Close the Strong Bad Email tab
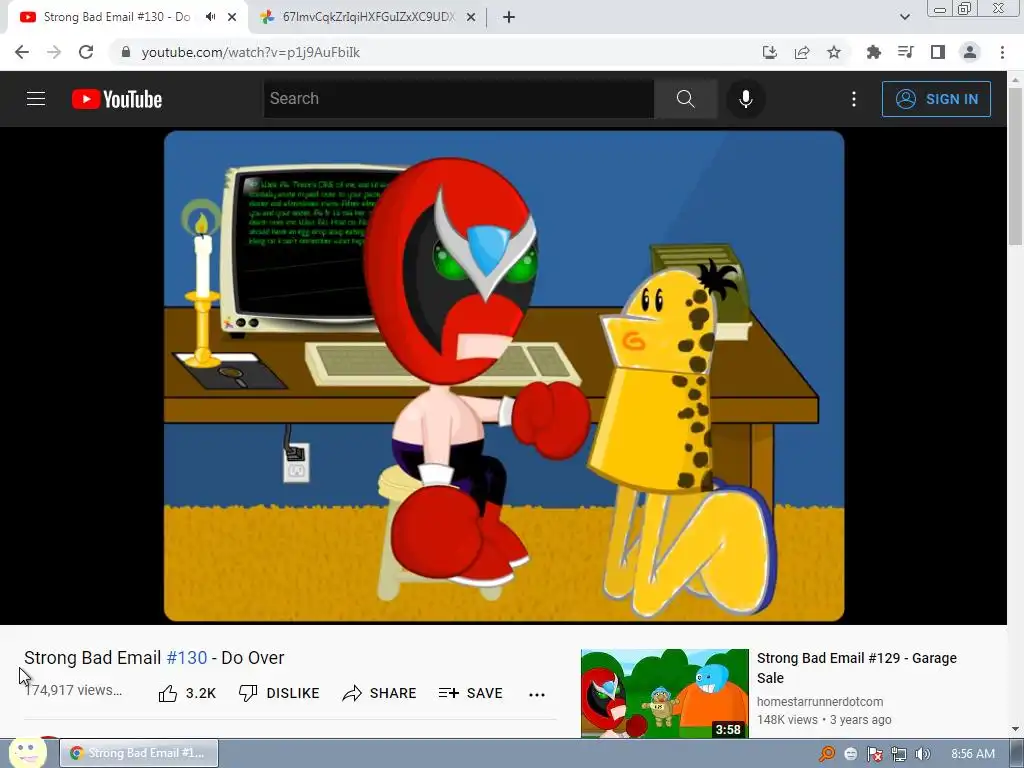Viewport: 1024px width, 768px height. point(232,17)
